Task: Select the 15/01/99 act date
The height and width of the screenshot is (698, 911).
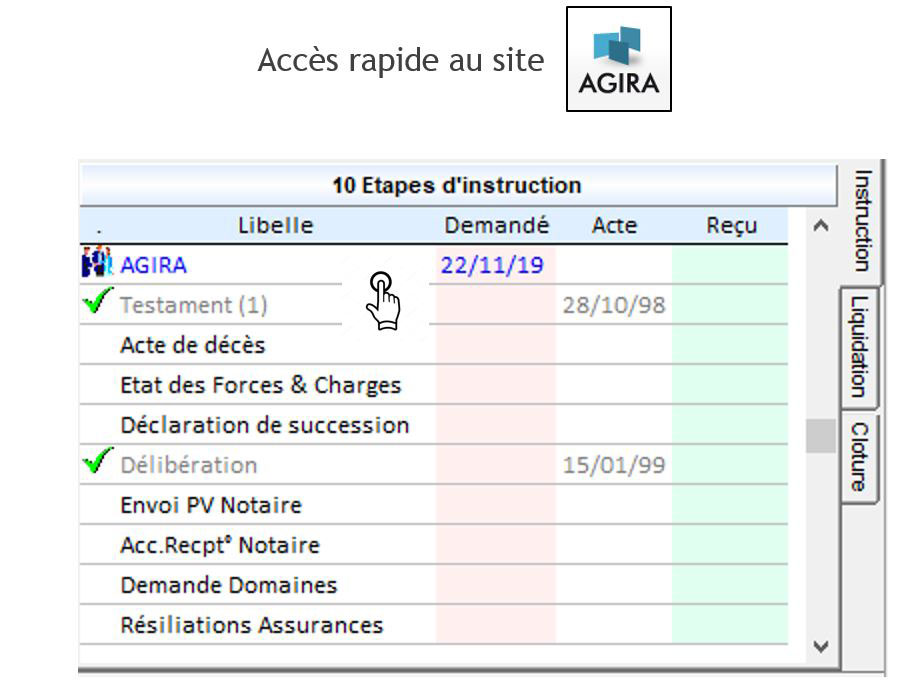Action: (614, 465)
